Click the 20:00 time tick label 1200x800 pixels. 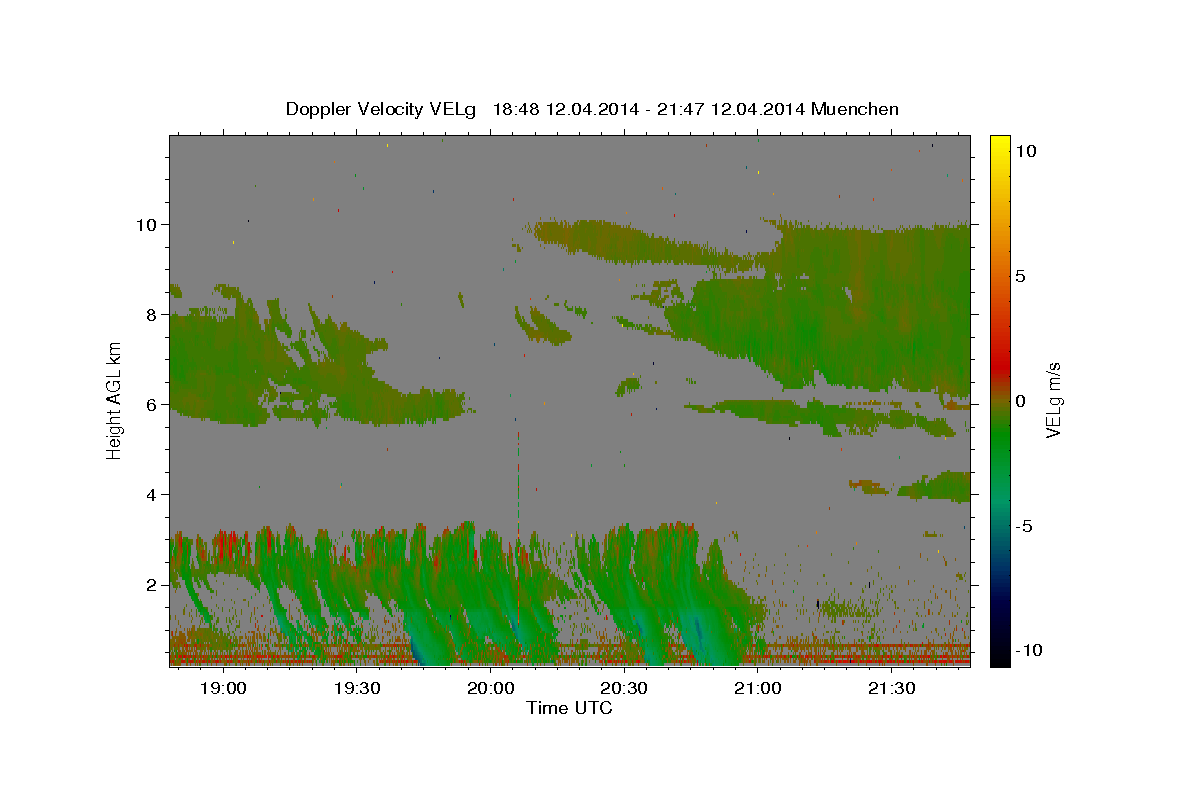pyautogui.click(x=490, y=689)
